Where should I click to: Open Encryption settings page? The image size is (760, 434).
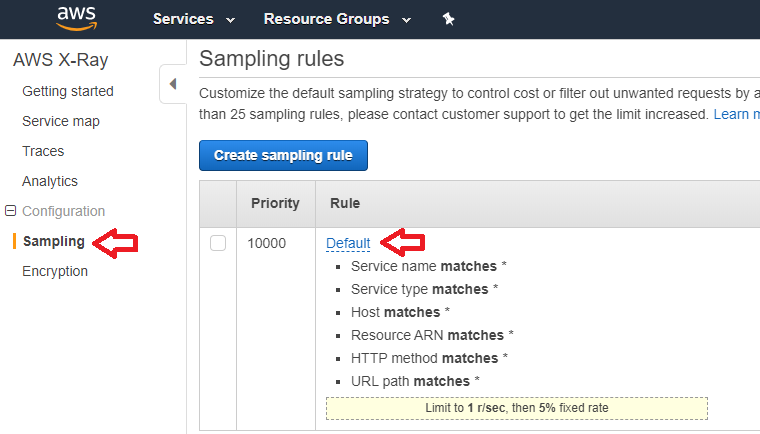coord(55,271)
